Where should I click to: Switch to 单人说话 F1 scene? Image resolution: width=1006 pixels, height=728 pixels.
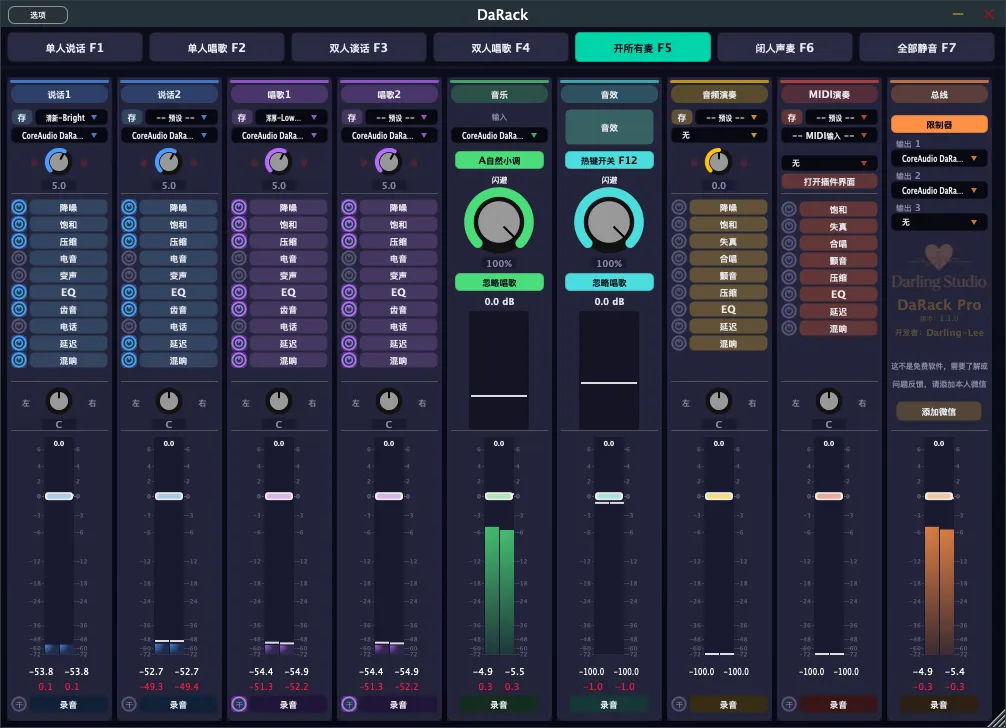tap(74, 48)
